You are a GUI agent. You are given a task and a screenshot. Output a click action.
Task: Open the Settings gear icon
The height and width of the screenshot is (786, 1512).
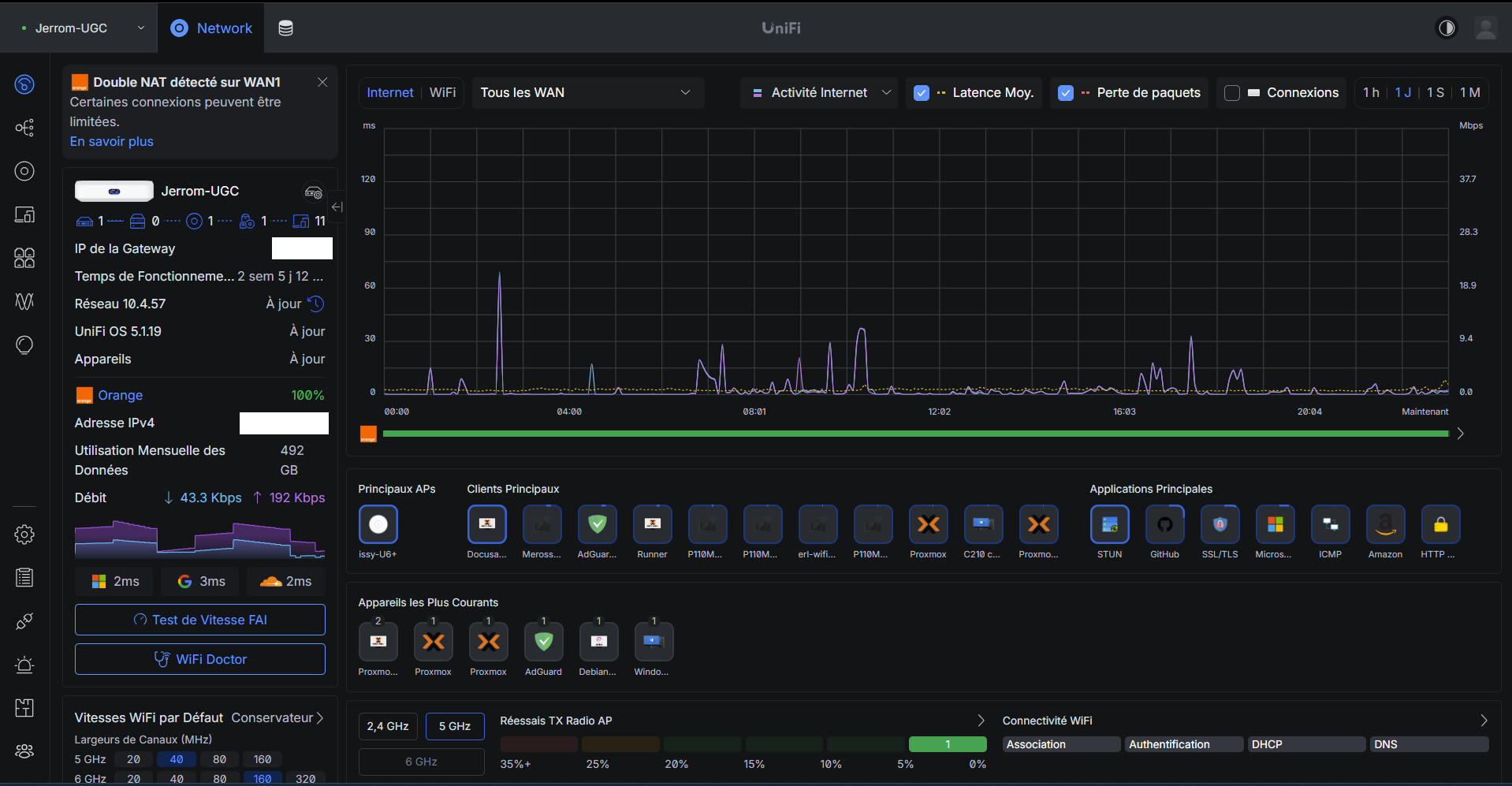pos(24,535)
